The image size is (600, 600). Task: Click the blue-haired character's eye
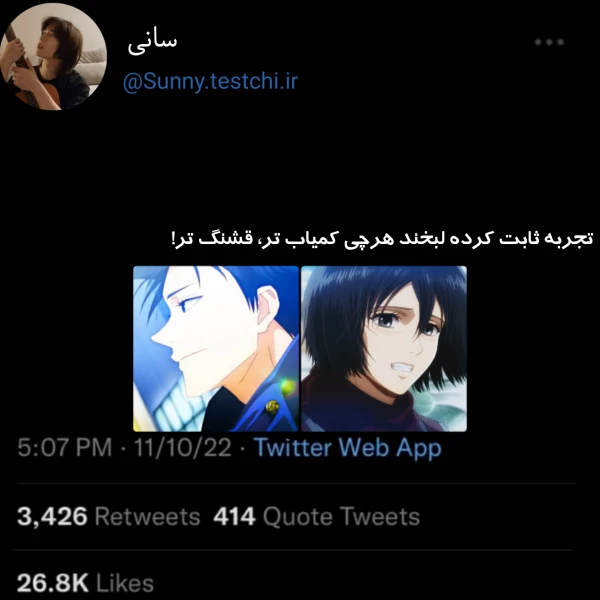click(187, 304)
